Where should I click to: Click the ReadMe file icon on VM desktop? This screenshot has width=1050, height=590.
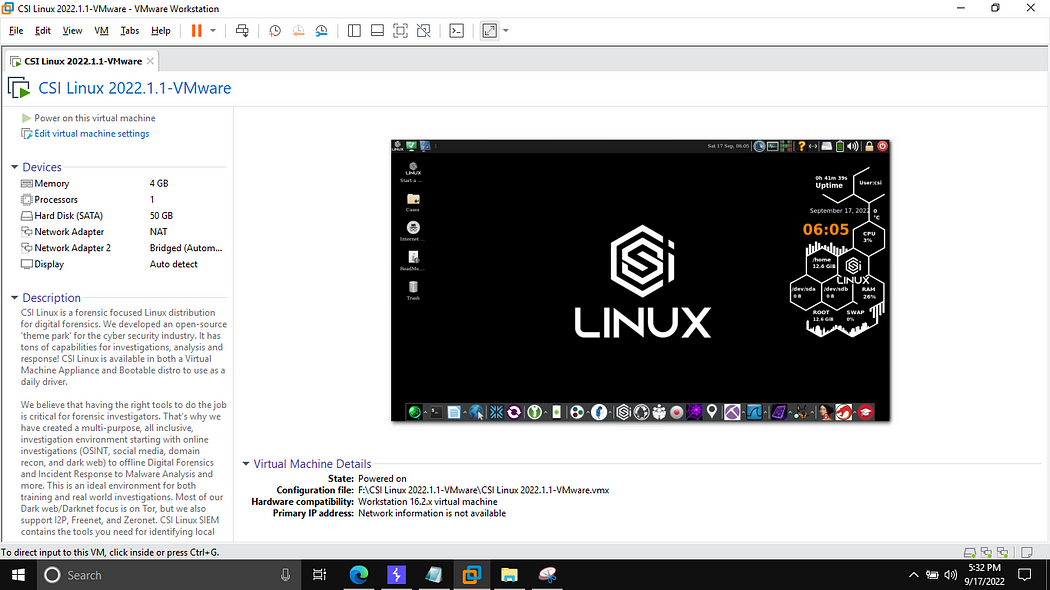(413, 261)
